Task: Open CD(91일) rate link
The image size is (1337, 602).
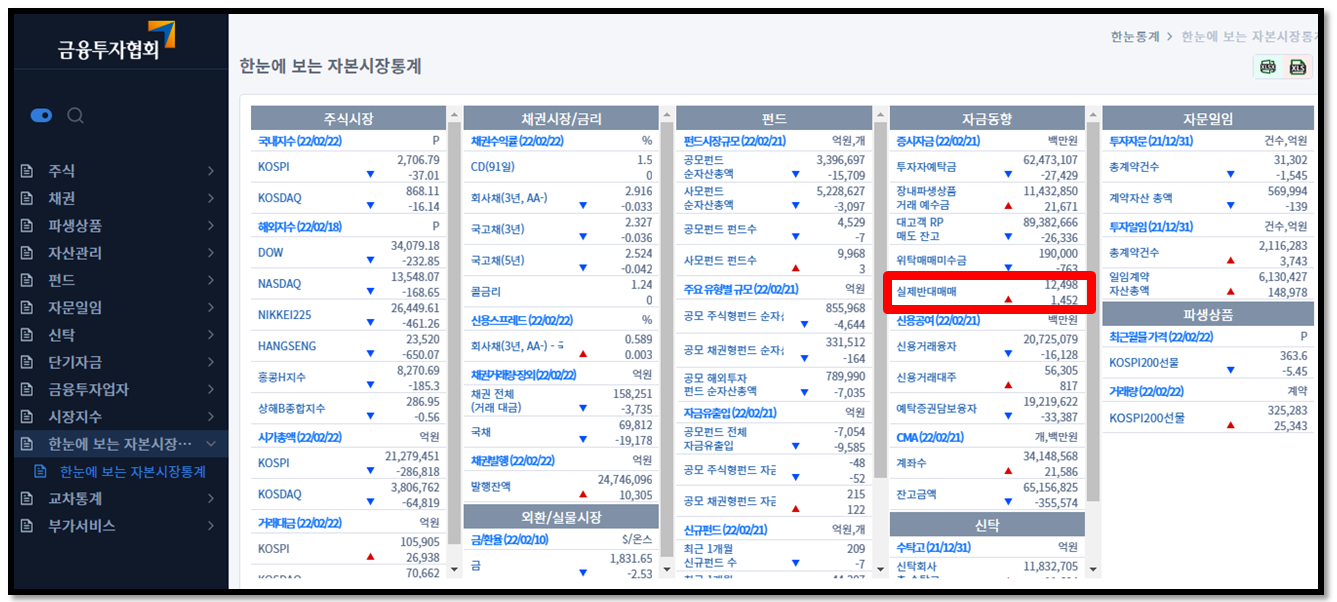Action: tap(492, 167)
